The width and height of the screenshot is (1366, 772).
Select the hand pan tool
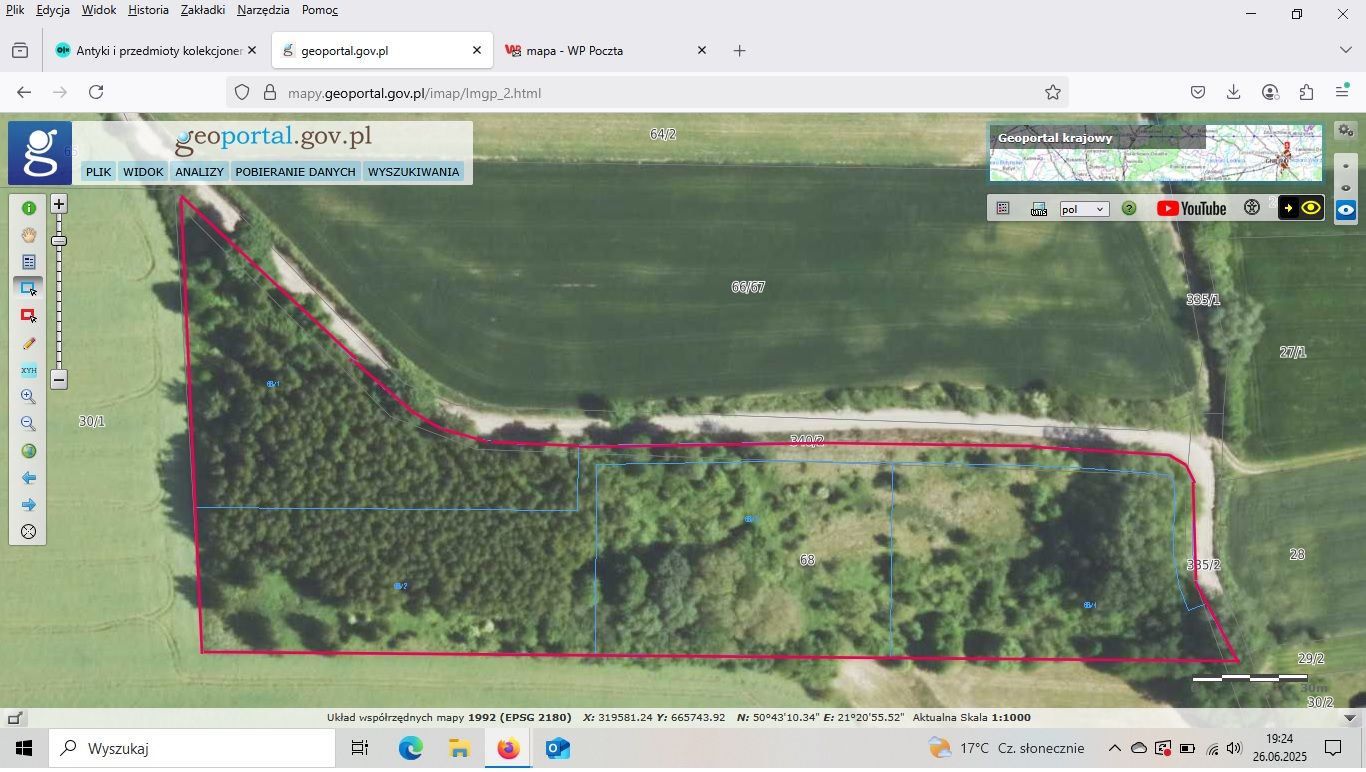tap(28, 235)
